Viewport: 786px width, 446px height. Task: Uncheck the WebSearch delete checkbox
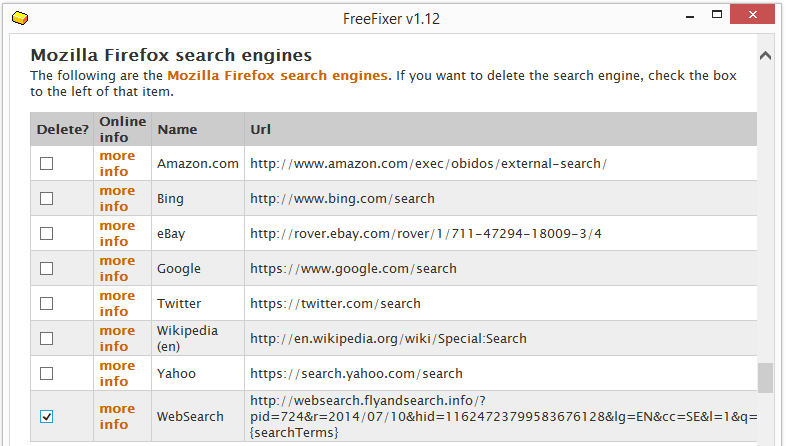47,416
